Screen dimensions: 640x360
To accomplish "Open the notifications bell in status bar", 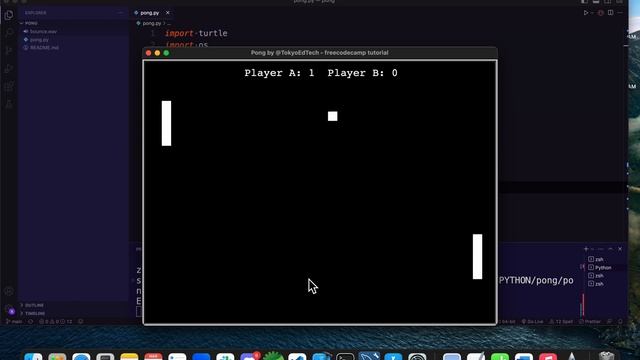I will tap(620, 322).
